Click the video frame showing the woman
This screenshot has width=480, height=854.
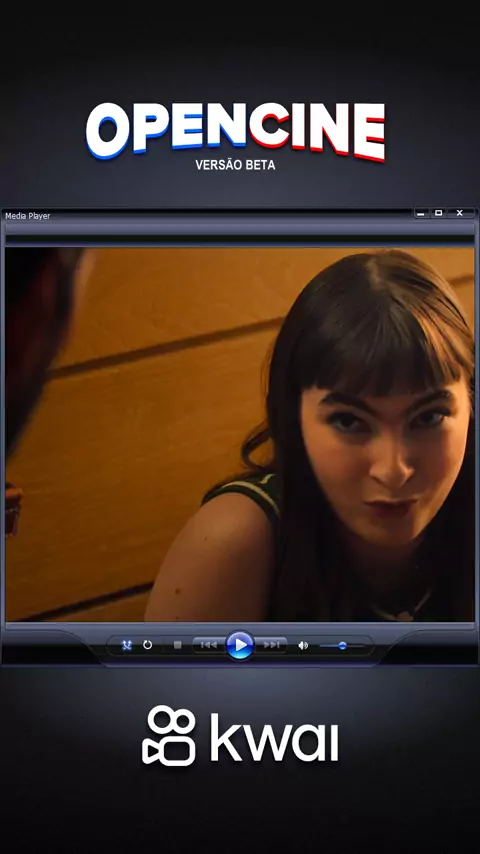point(240,434)
